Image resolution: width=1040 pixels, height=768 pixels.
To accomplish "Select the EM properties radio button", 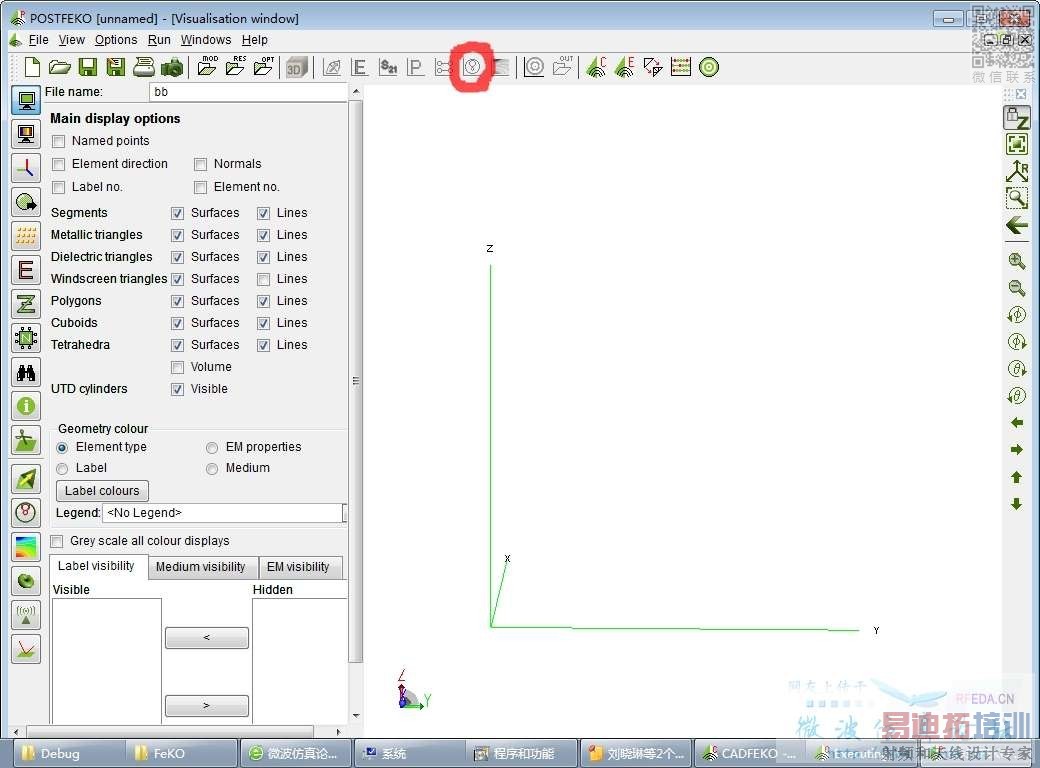I will 212,448.
